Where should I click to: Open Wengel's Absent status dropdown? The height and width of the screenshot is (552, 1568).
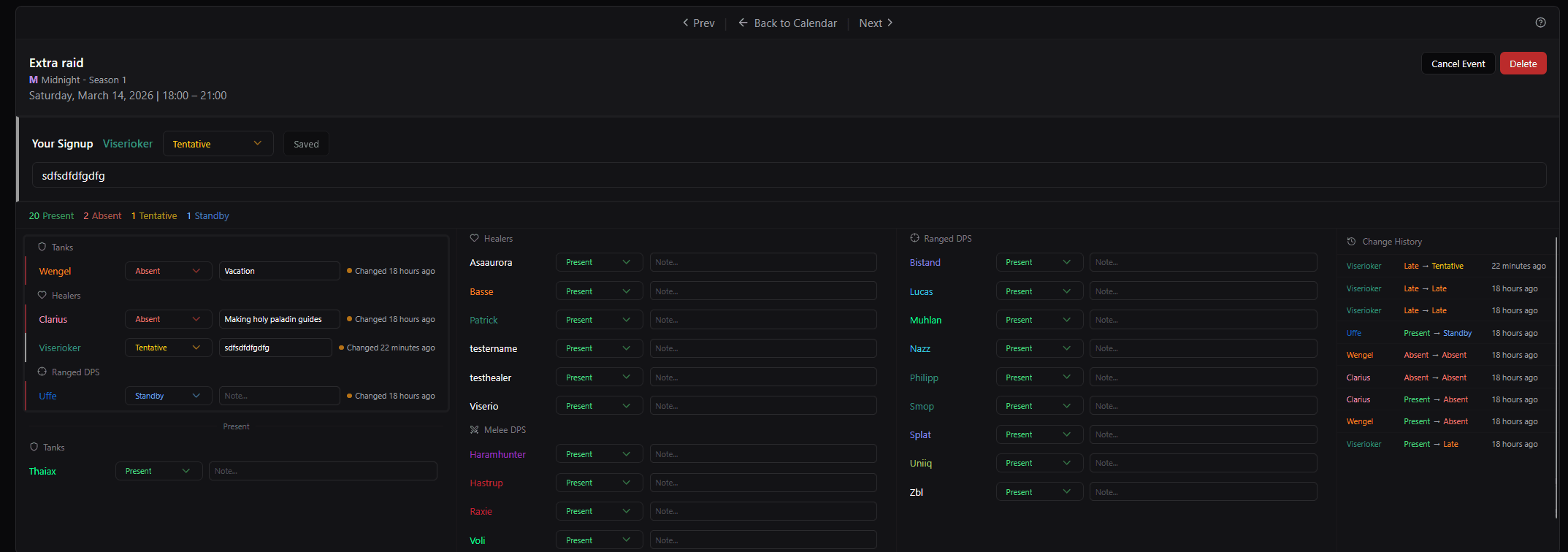point(168,271)
